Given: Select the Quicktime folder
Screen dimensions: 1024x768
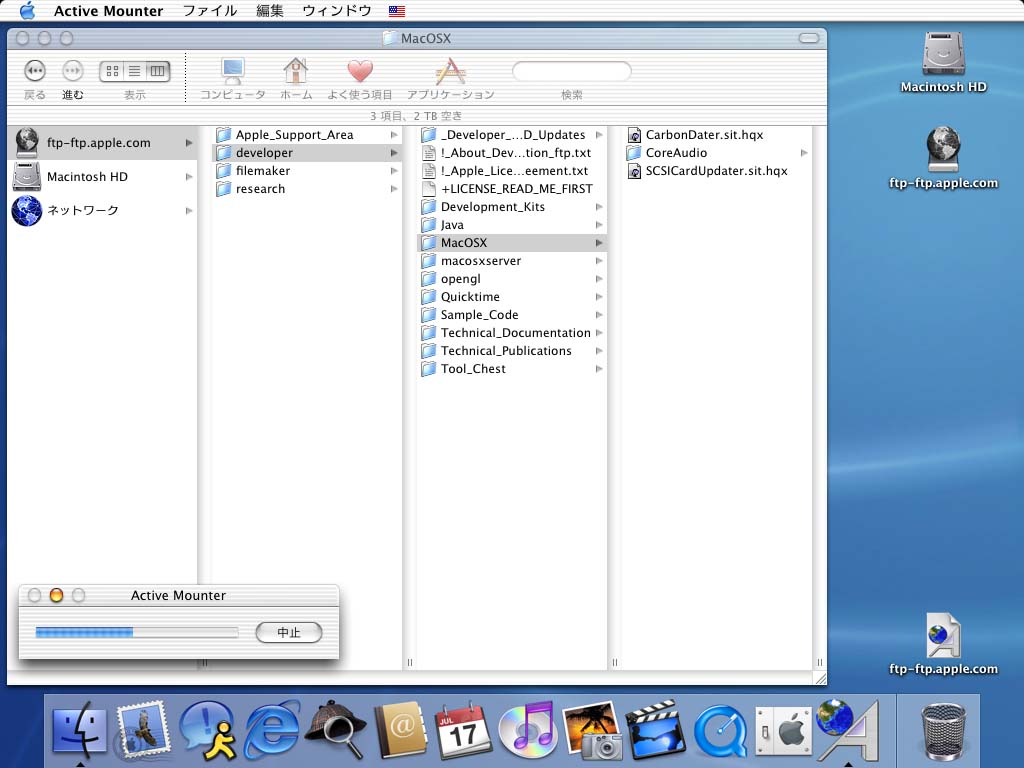Looking at the screenshot, I should point(512,296).
